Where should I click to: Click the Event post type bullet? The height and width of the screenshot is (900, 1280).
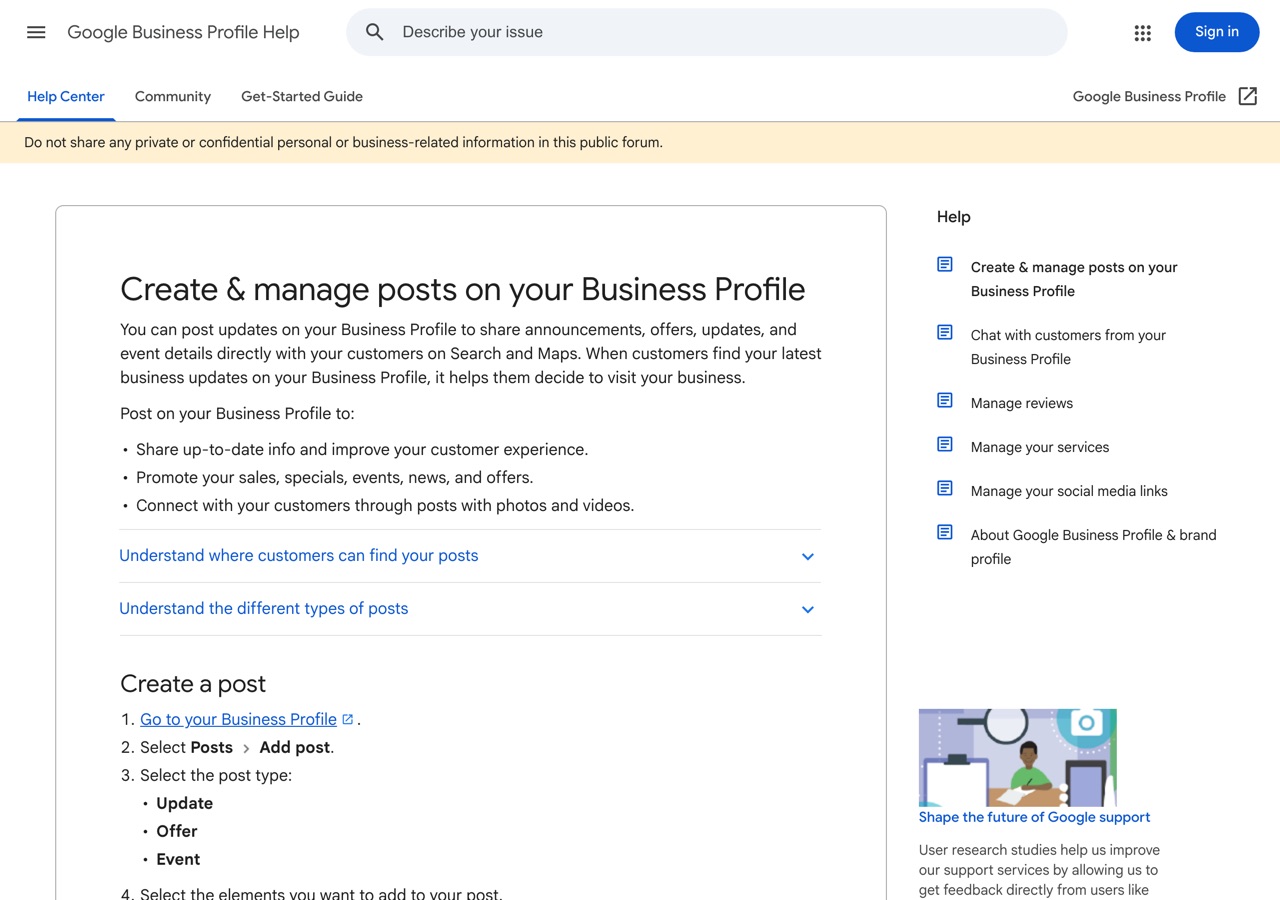(178, 859)
